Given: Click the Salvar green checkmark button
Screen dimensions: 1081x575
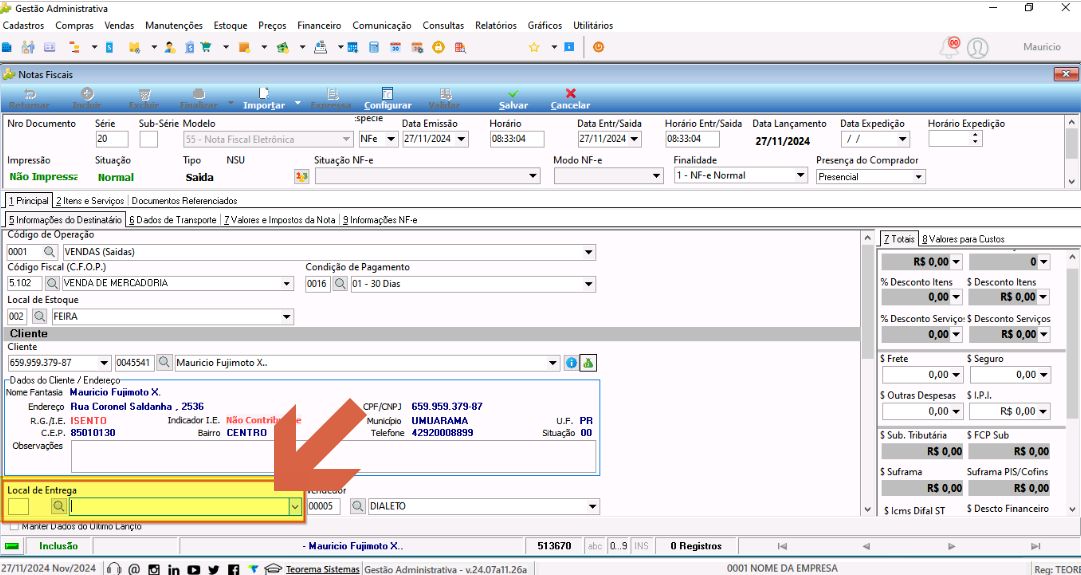Looking at the screenshot, I should [x=513, y=99].
